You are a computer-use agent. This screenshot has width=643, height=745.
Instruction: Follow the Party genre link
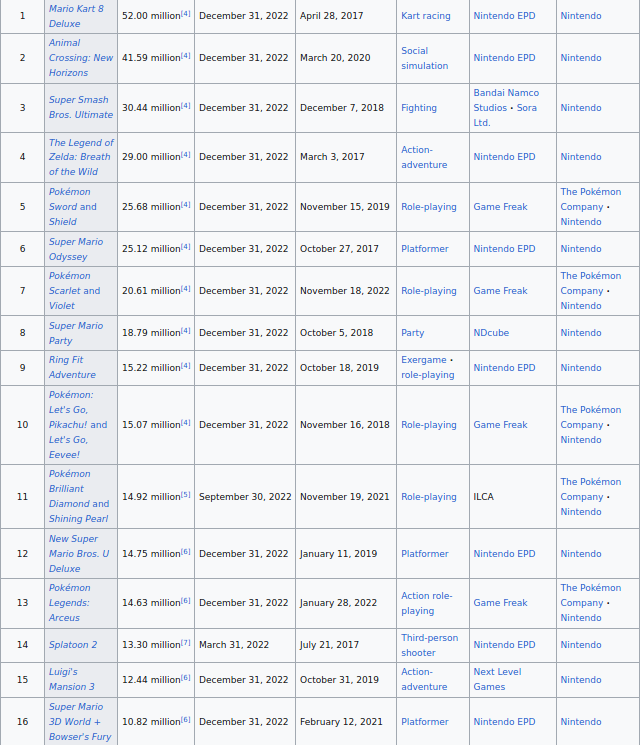pyautogui.click(x=413, y=333)
